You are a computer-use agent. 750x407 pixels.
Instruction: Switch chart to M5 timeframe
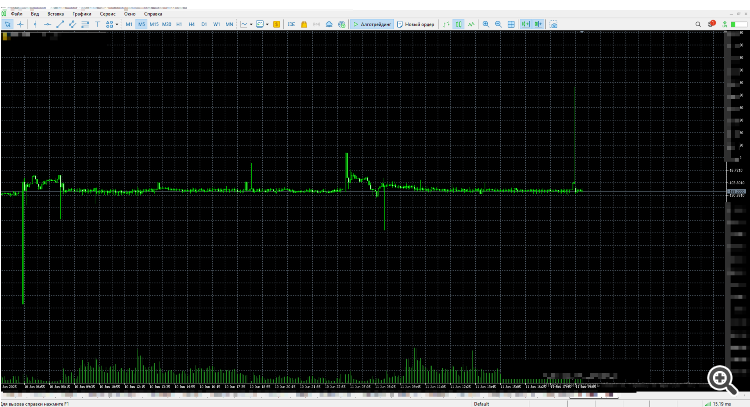click(142, 24)
